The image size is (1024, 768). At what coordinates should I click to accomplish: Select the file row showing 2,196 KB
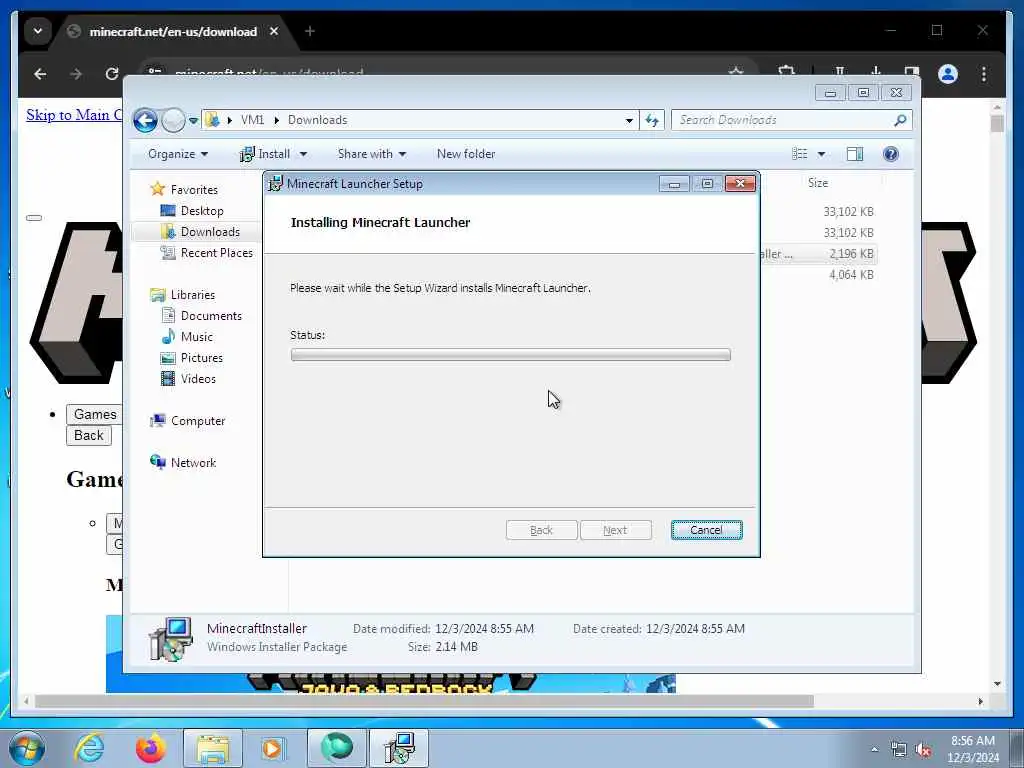tap(820, 254)
